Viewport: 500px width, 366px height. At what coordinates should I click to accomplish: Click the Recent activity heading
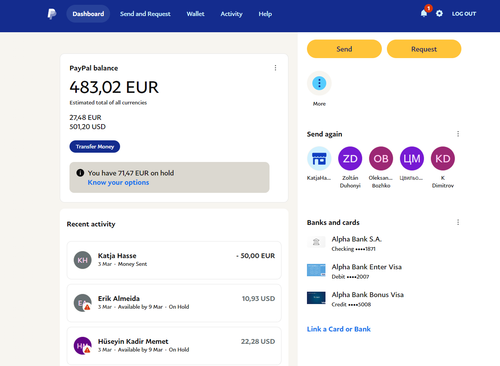click(x=91, y=224)
